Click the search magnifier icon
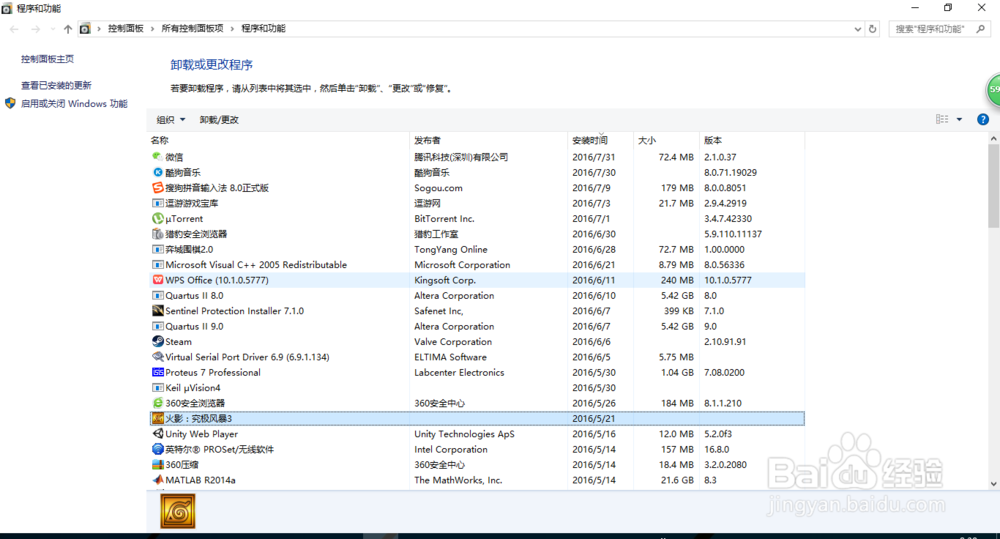Image resolution: width=1000 pixels, height=539 pixels. pyautogui.click(x=981, y=29)
